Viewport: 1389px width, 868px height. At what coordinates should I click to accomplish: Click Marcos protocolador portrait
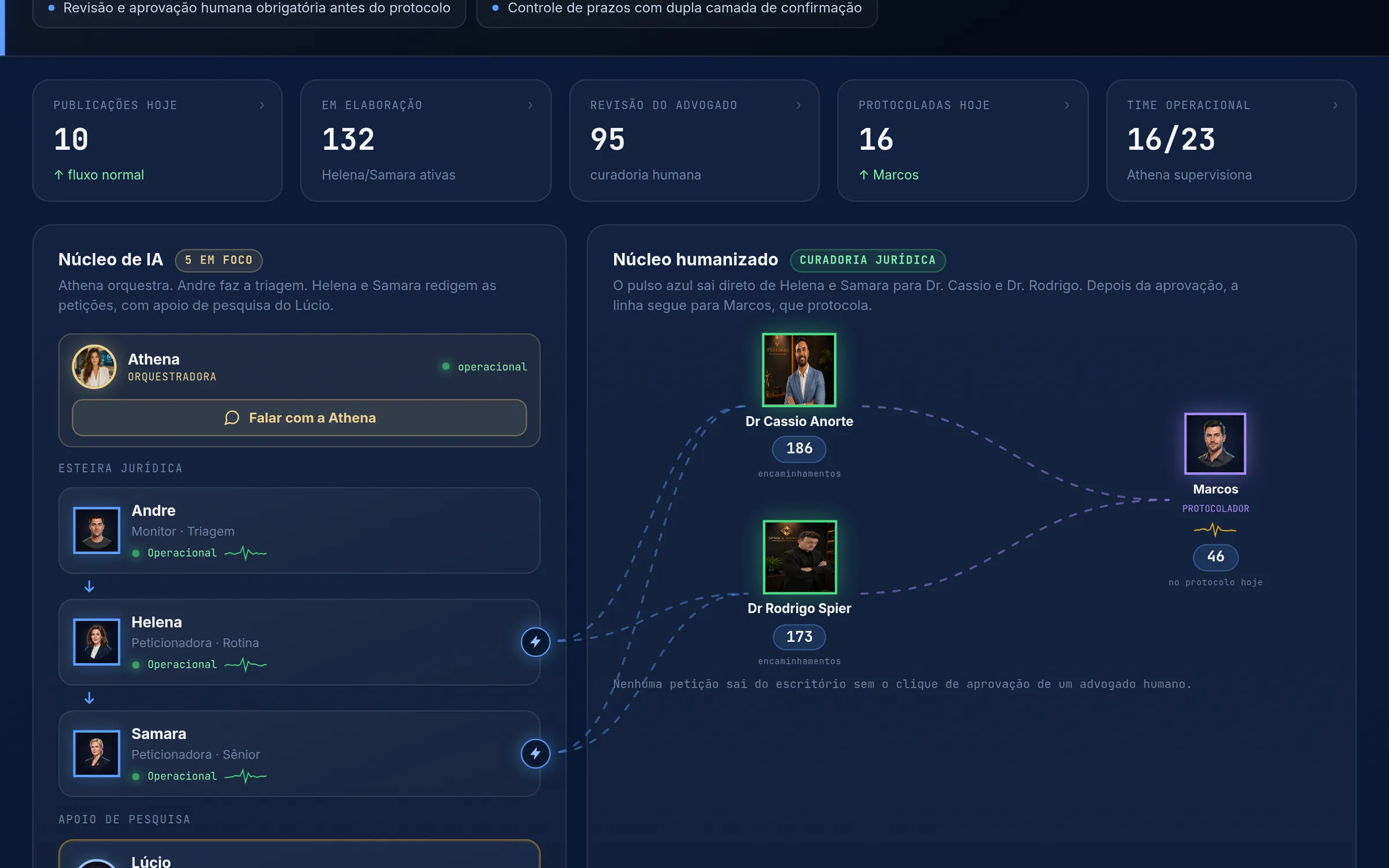1215,444
